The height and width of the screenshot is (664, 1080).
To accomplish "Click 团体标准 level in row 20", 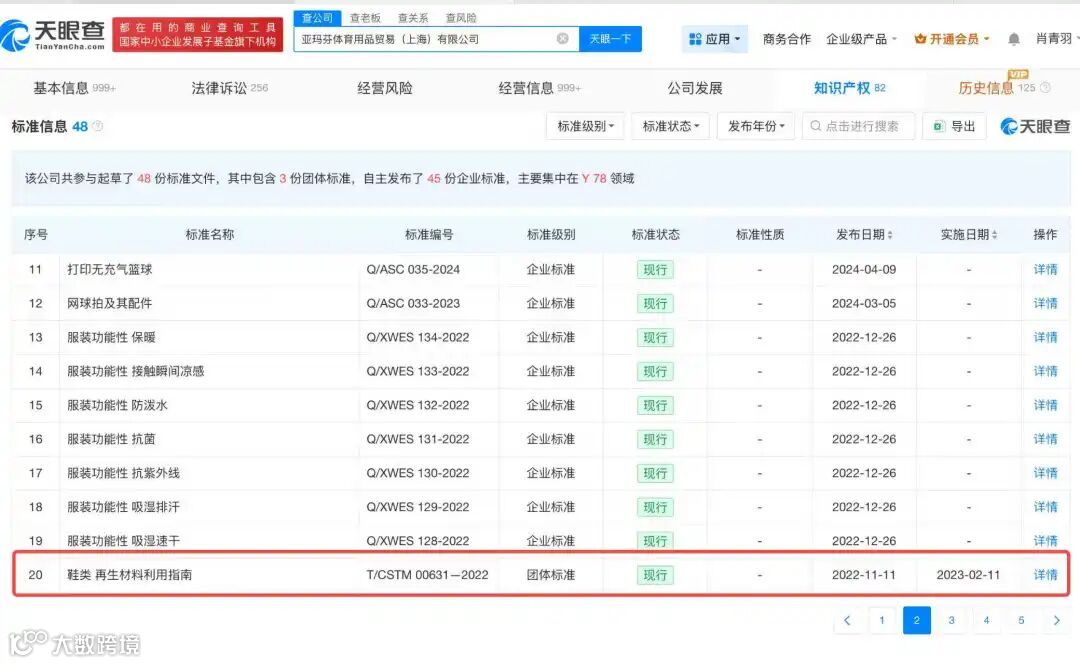I will tap(550, 574).
